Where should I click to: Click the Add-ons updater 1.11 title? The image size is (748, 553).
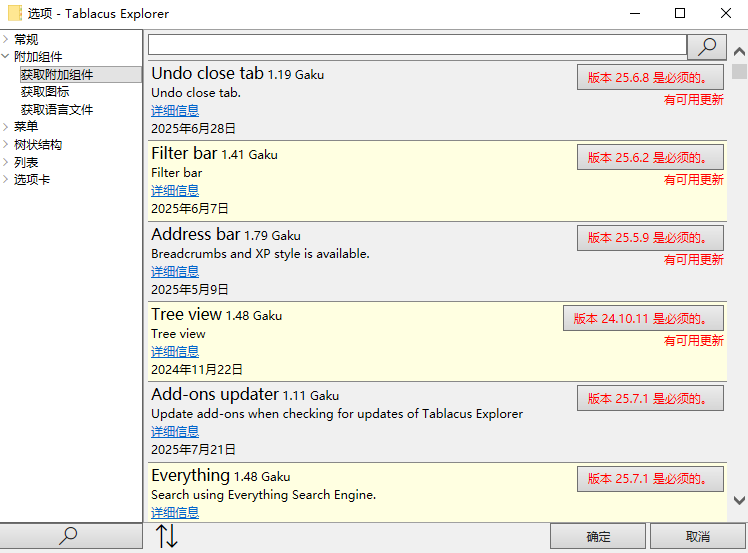[245, 395]
